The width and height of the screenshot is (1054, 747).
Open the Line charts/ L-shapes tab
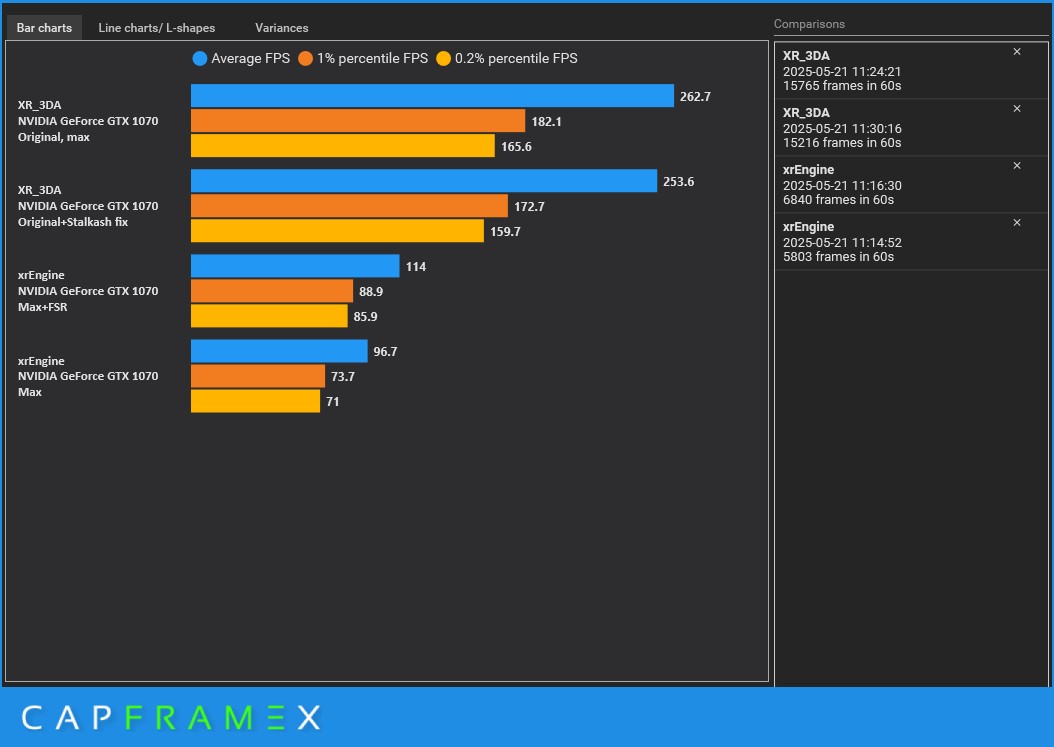[x=157, y=28]
